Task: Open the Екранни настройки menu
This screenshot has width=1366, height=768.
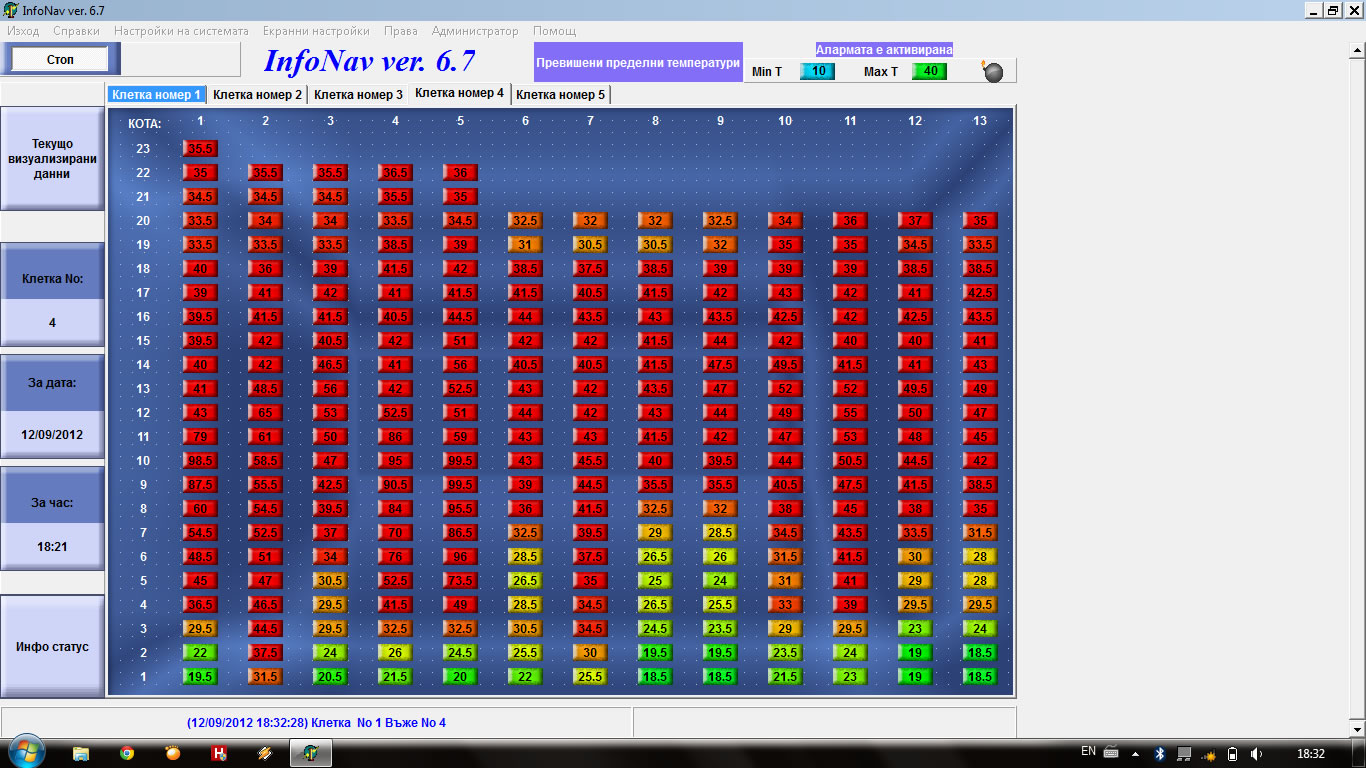Action: [x=316, y=31]
